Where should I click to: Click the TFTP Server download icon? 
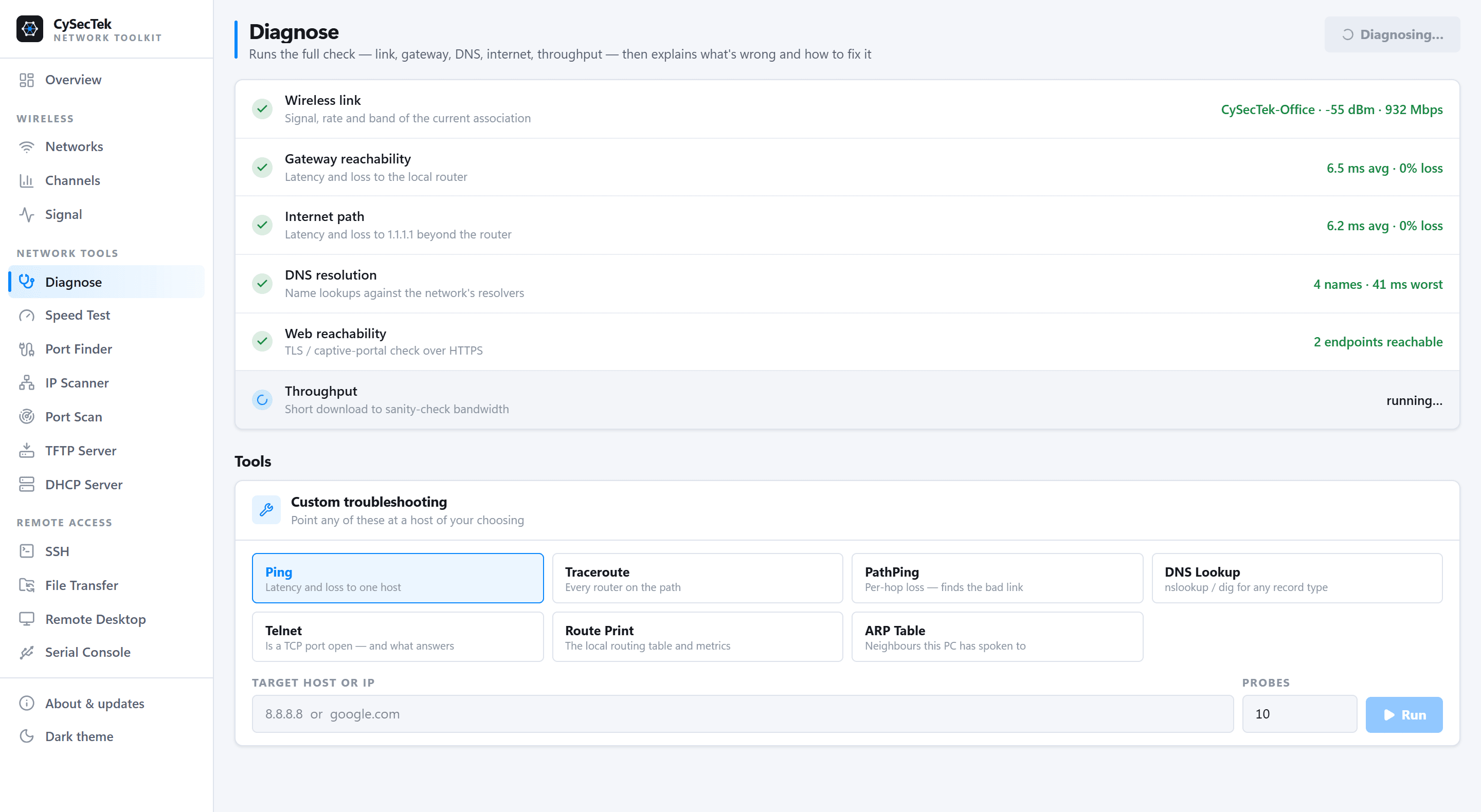pyautogui.click(x=26, y=451)
